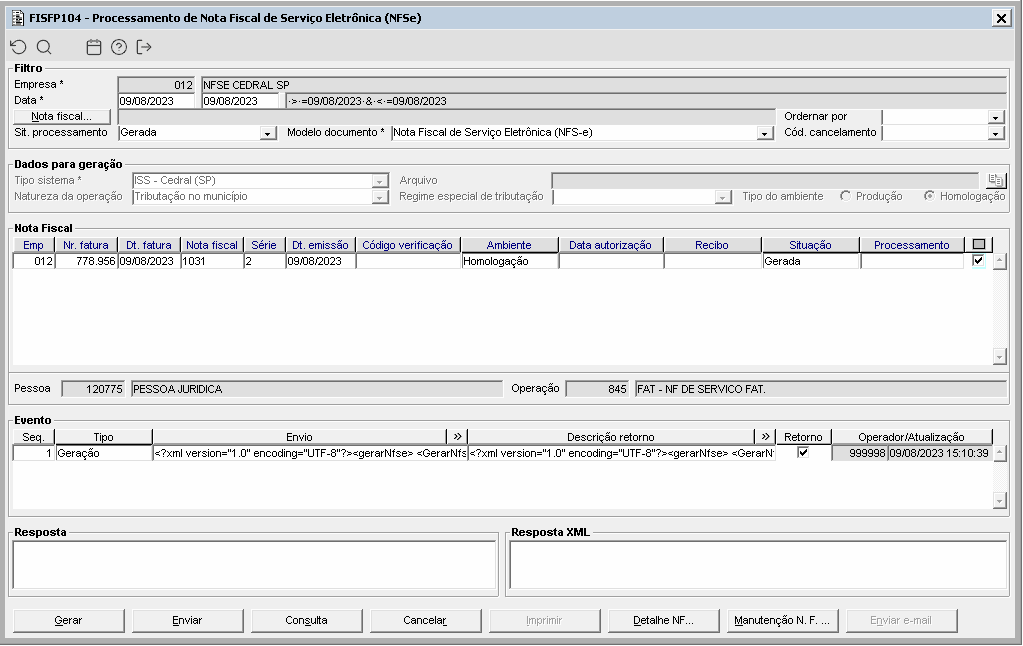Open the Natureza da operação dropdown
This screenshot has width=1023, height=646.
tap(380, 197)
